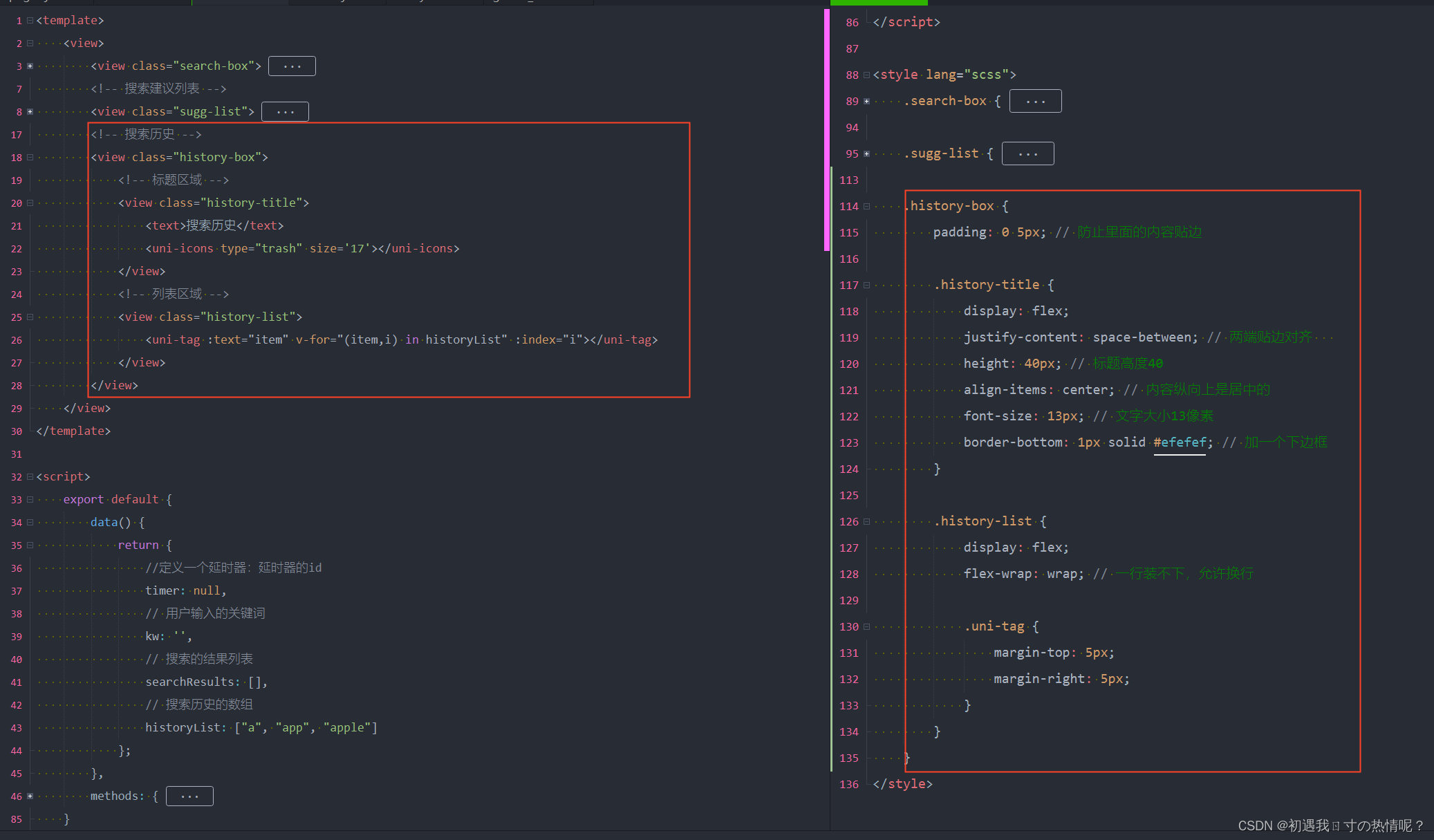
Task: Collapse the .history-title rule at line 117
Action: click(866, 286)
